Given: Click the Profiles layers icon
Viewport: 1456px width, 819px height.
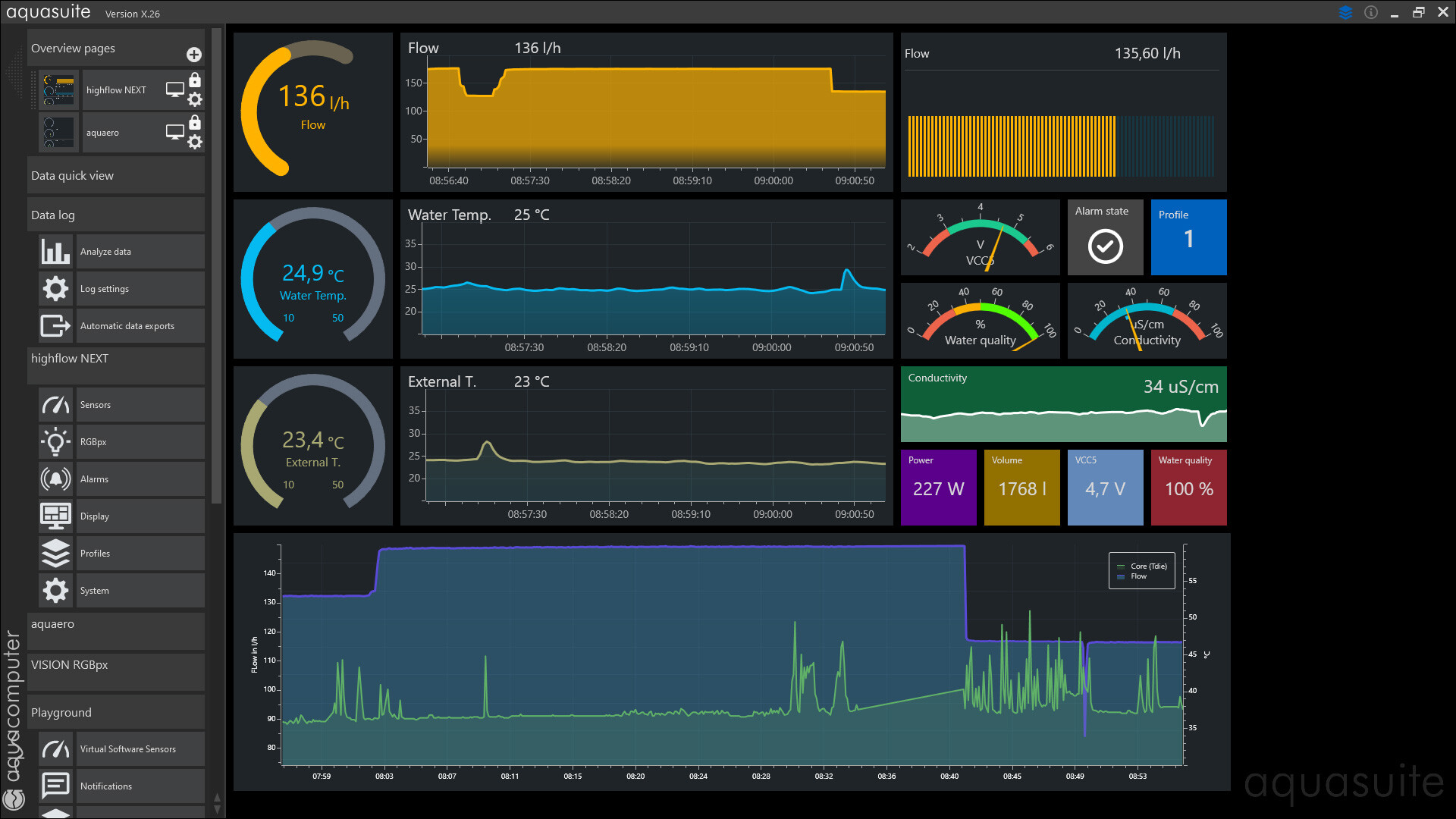Looking at the screenshot, I should (55, 554).
